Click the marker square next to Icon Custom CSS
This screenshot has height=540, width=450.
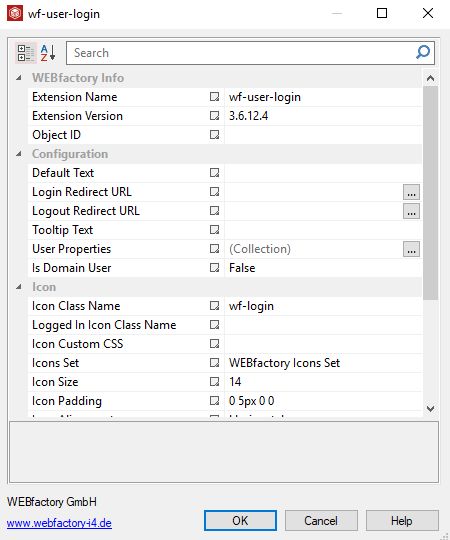214,344
